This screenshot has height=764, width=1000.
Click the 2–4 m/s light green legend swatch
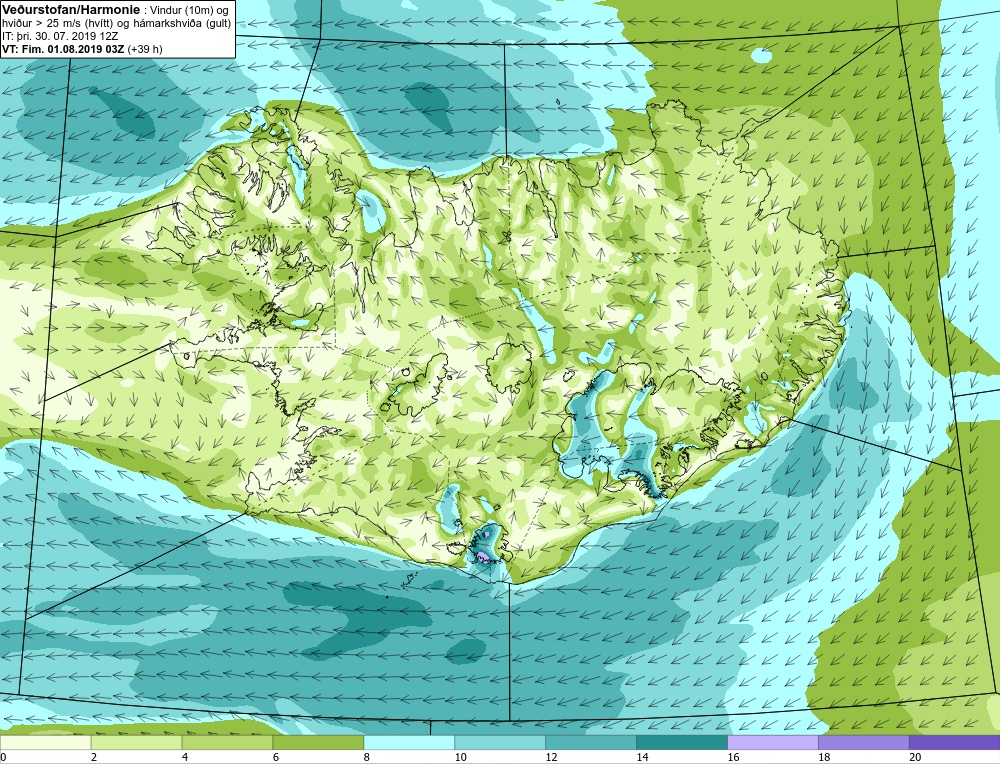[x=136, y=742]
